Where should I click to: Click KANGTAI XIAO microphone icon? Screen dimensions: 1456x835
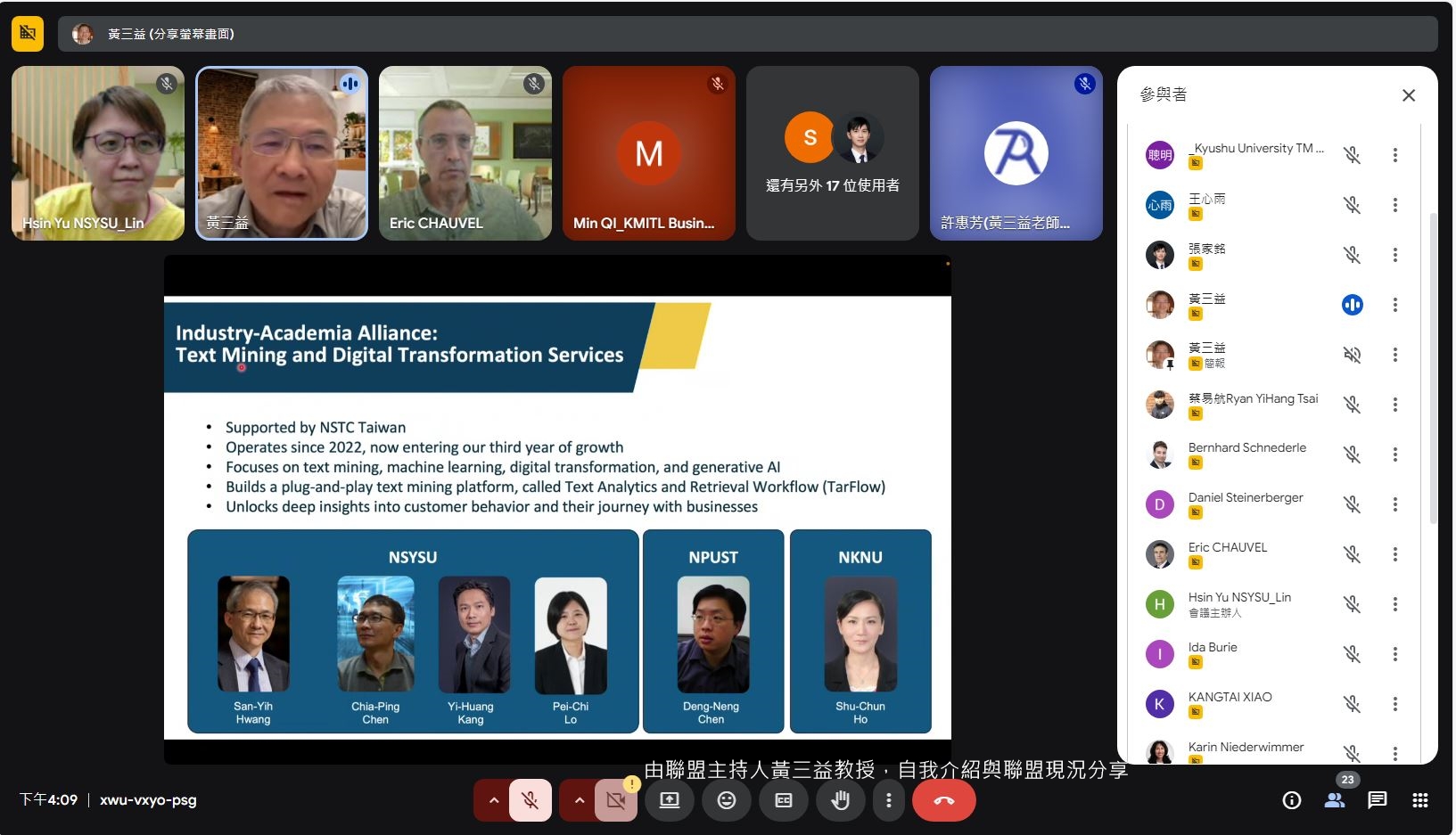click(1353, 704)
